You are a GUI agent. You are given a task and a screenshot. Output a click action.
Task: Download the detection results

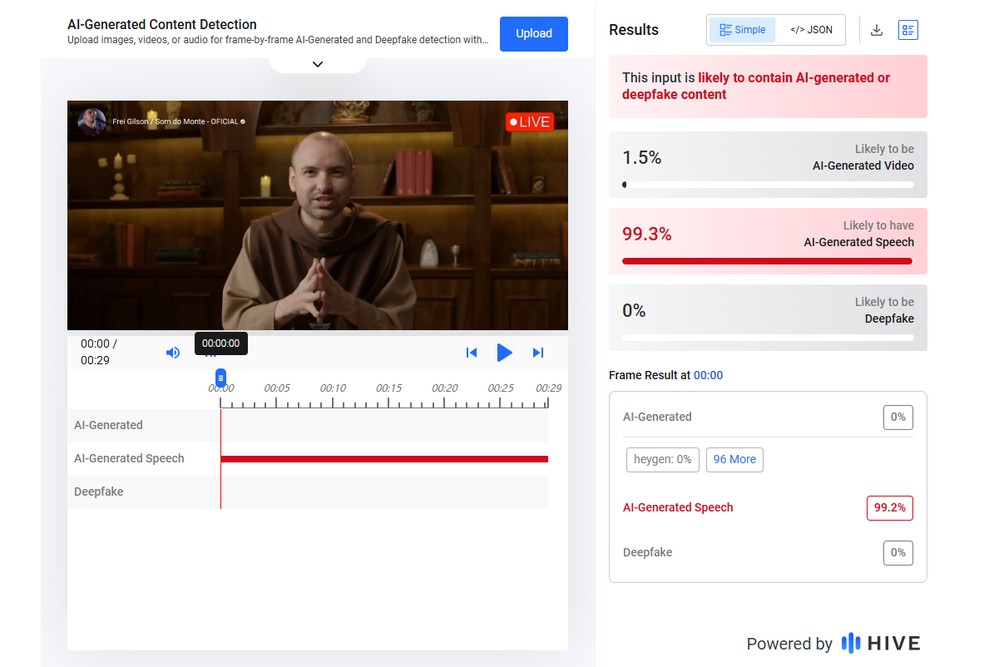[876, 30]
